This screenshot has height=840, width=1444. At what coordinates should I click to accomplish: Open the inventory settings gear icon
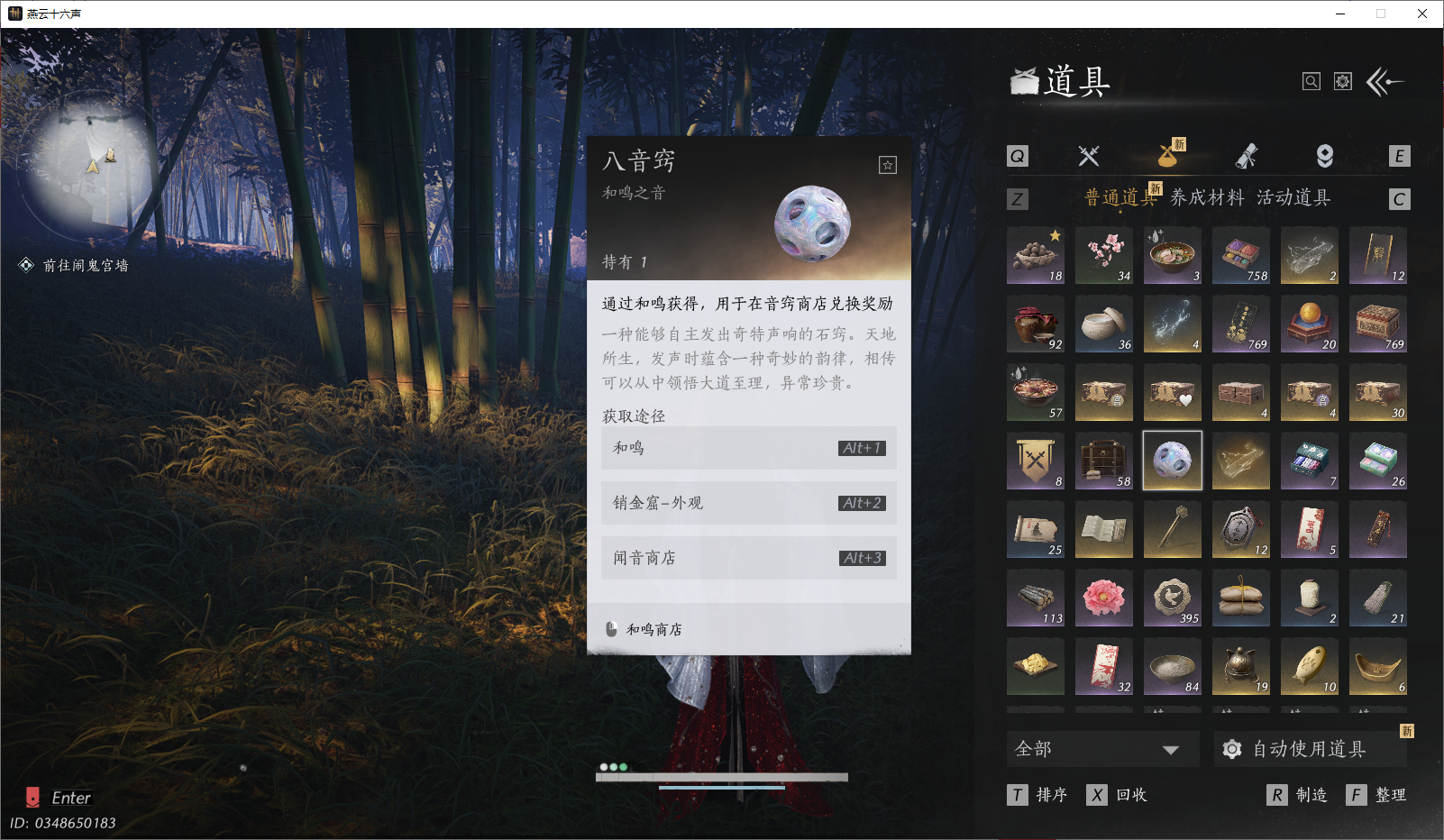coord(1343,82)
